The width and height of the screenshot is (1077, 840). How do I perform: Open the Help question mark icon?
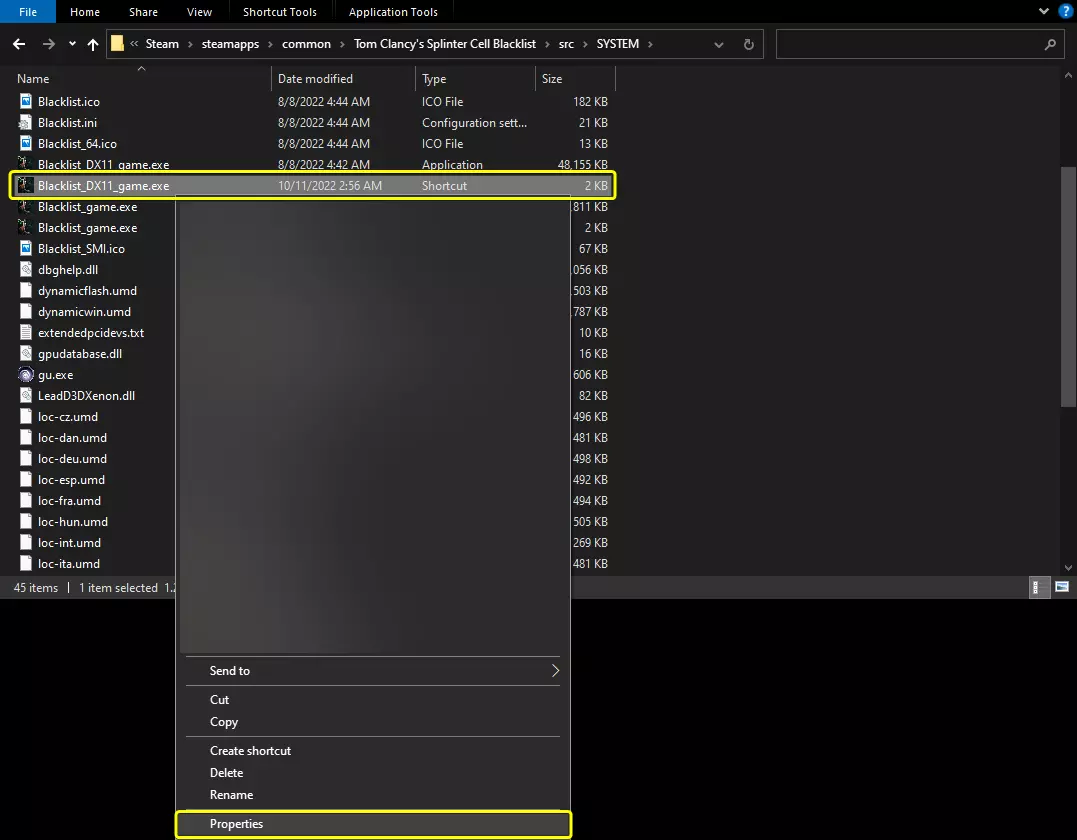coord(1066,11)
